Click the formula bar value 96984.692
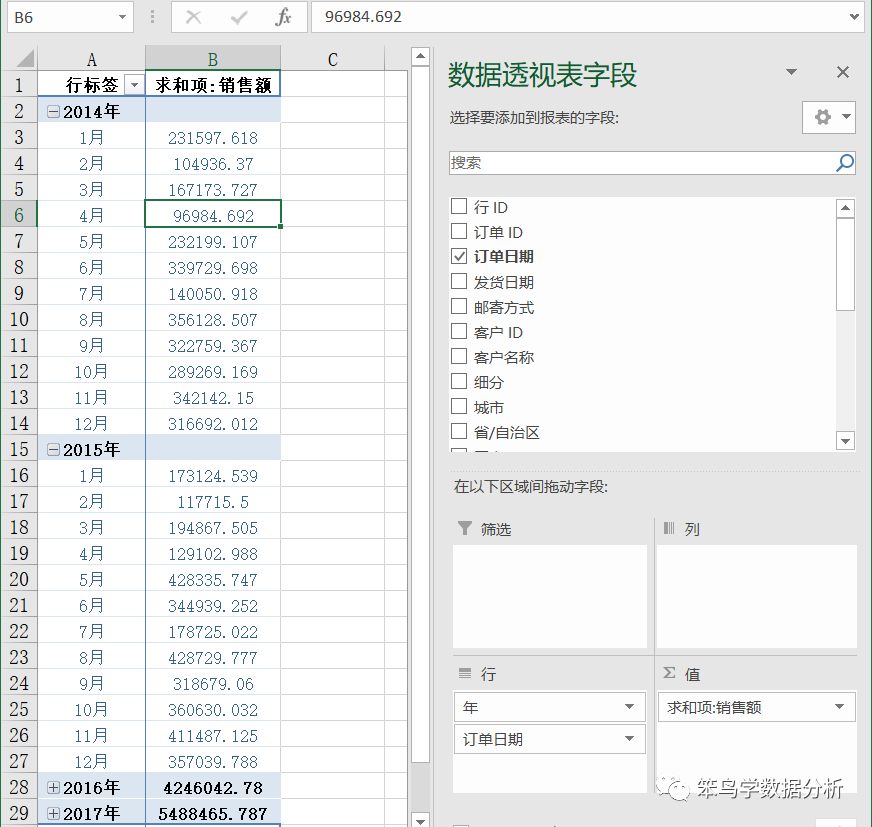Image resolution: width=872 pixels, height=827 pixels. [x=363, y=17]
